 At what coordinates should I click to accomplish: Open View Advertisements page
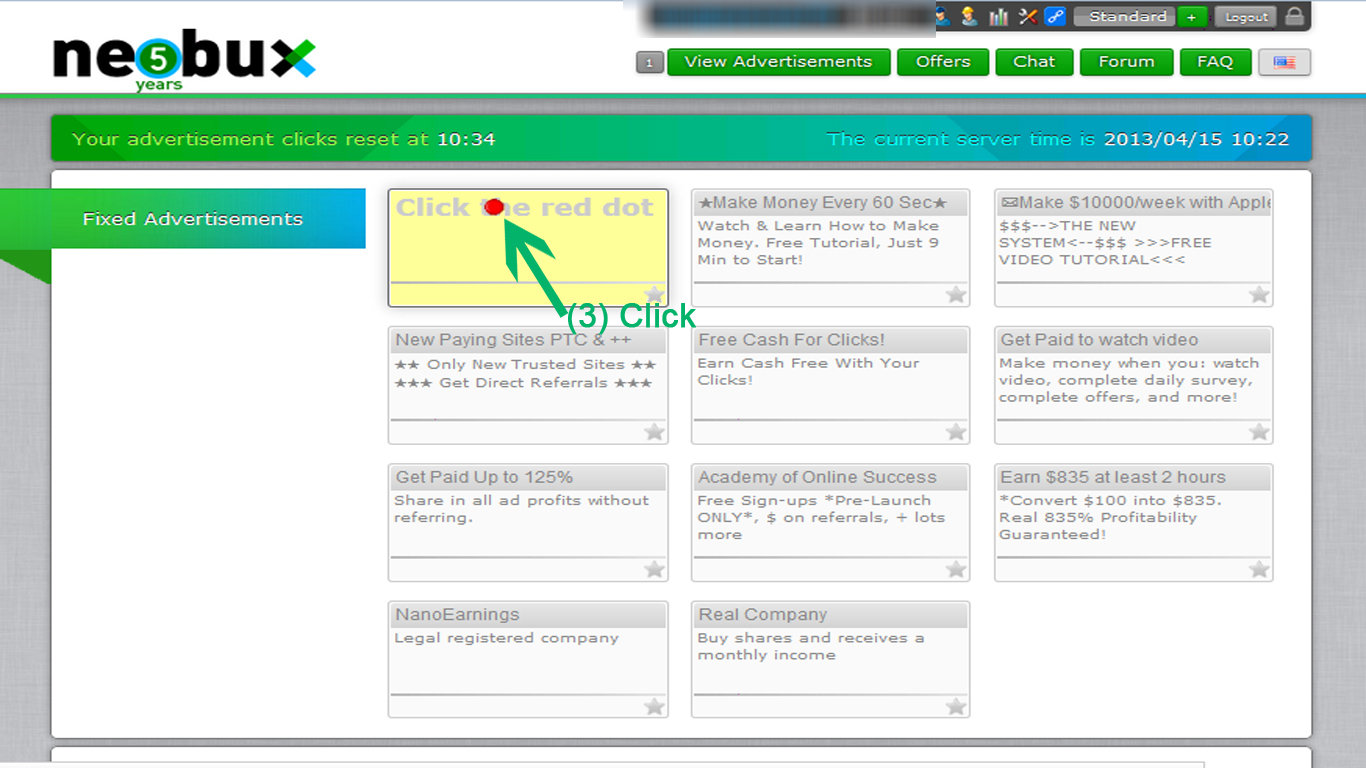tap(778, 62)
